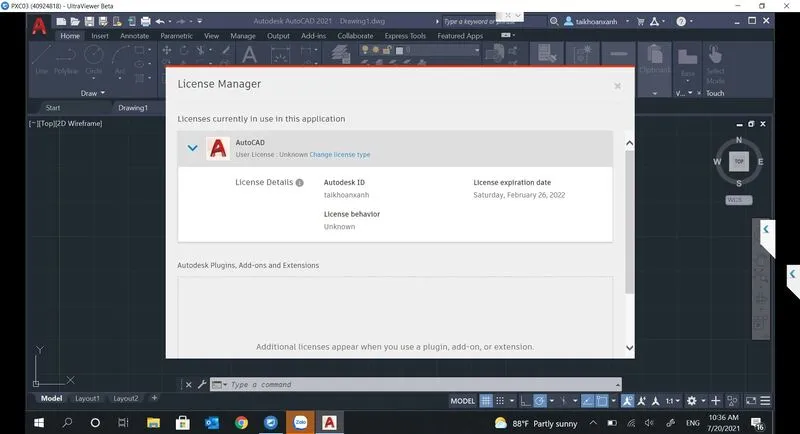Click the viewport controls [Top] label
Image resolution: width=800 pixels, height=434 pixels.
46,123
